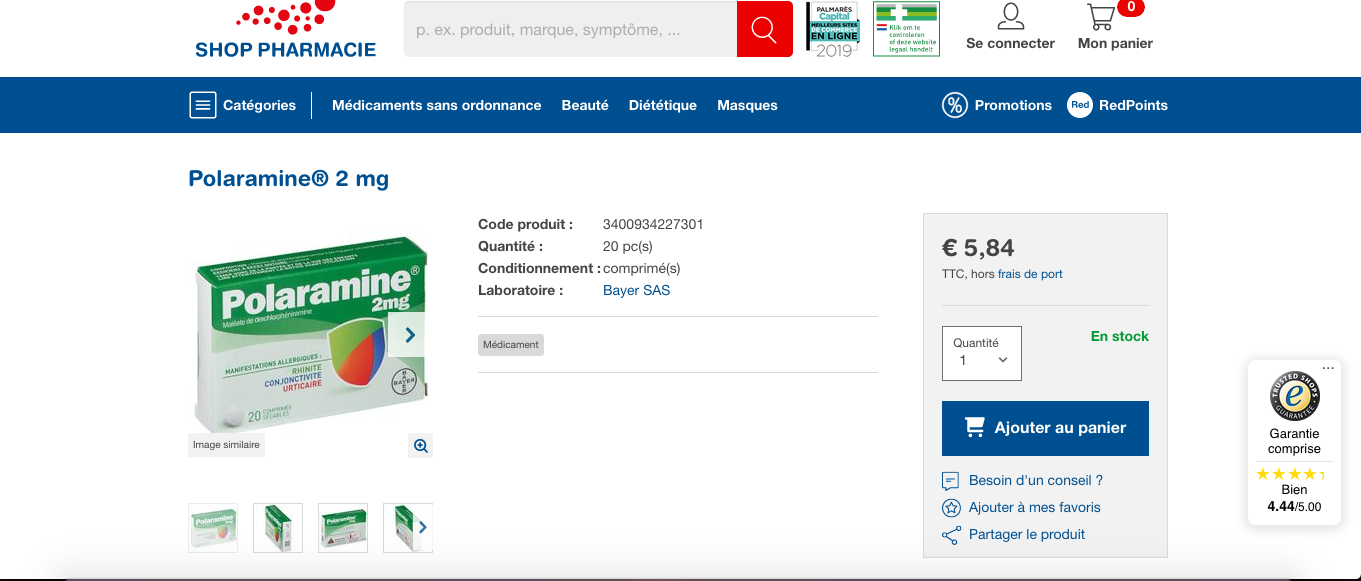The image size is (1361, 581).
Task: Click the Médicament tag
Action: (511, 345)
